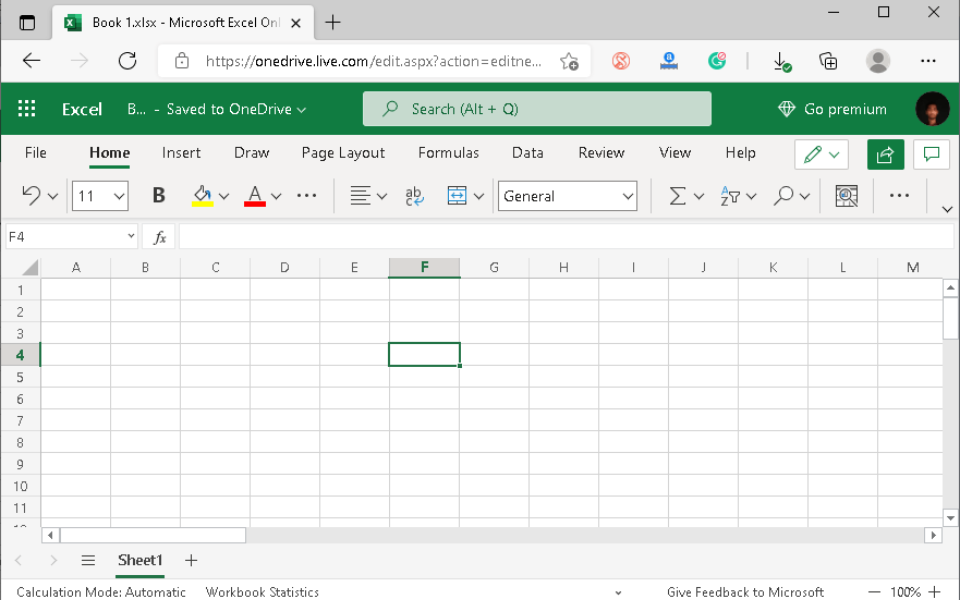Click the AutoSum sigma icon
This screenshot has width=960, height=600.
tap(677, 196)
